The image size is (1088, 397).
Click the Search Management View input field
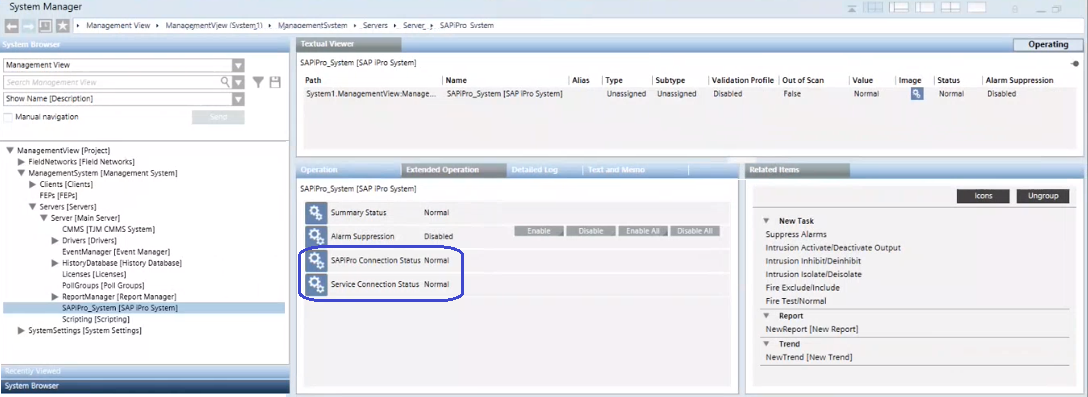[x=111, y=82]
